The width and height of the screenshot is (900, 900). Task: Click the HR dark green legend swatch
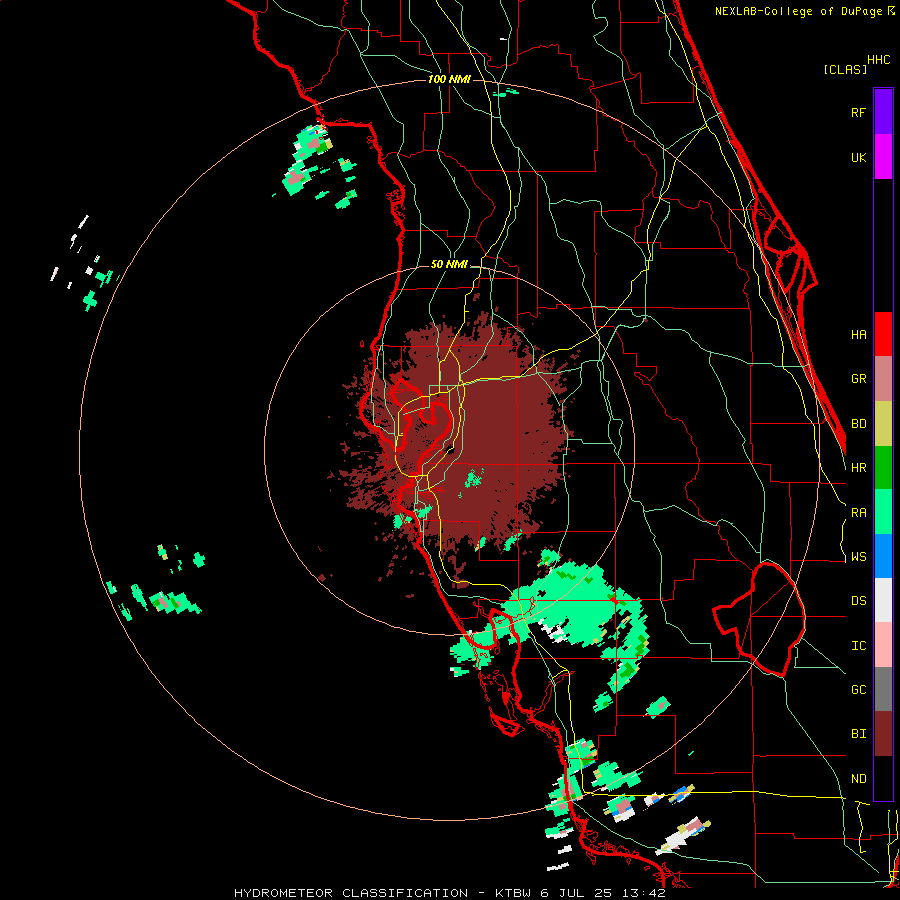coord(883,467)
